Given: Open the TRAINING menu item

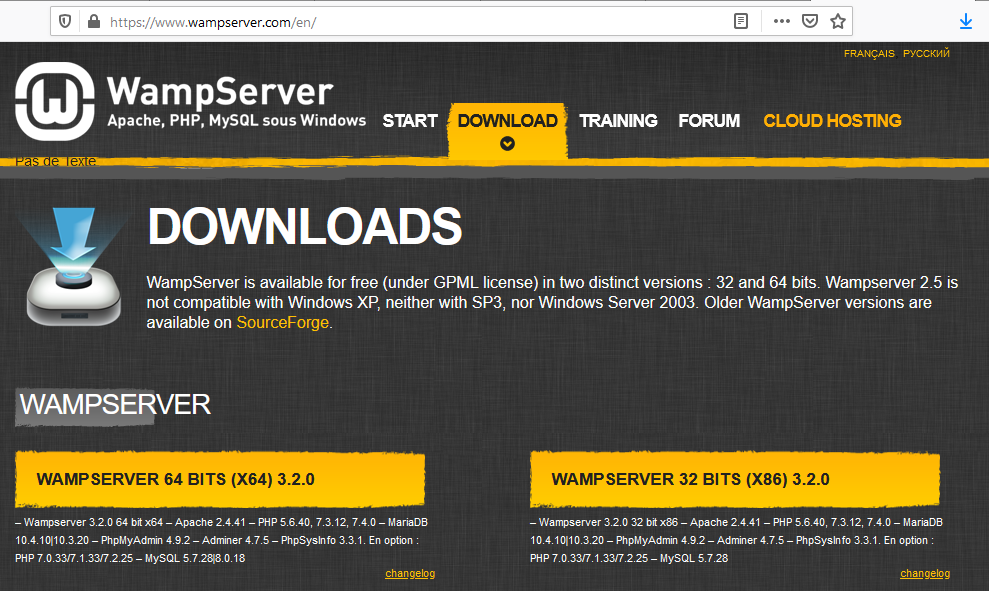Looking at the screenshot, I should (618, 120).
